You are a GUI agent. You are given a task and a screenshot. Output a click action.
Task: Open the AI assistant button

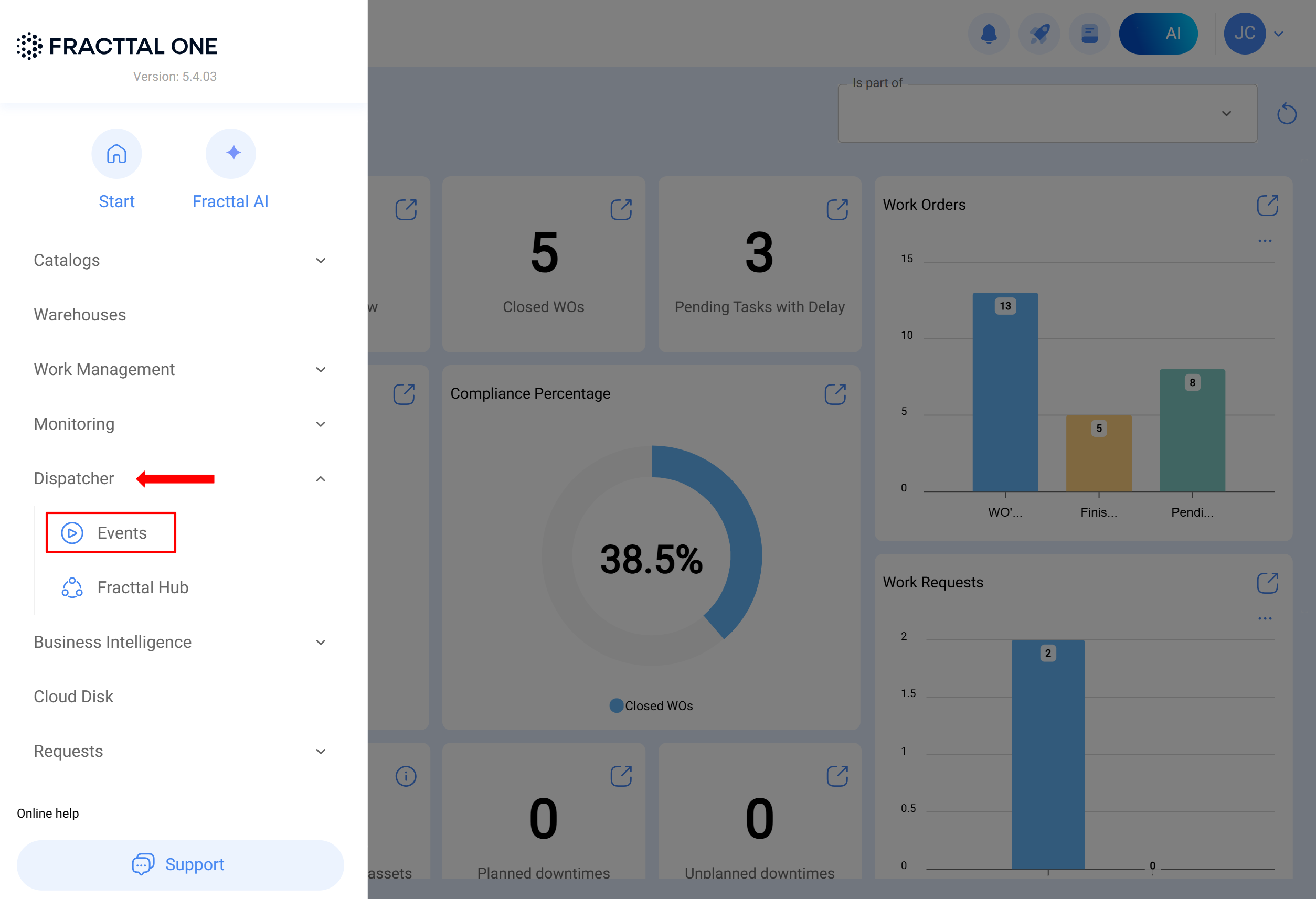pyautogui.click(x=1158, y=34)
